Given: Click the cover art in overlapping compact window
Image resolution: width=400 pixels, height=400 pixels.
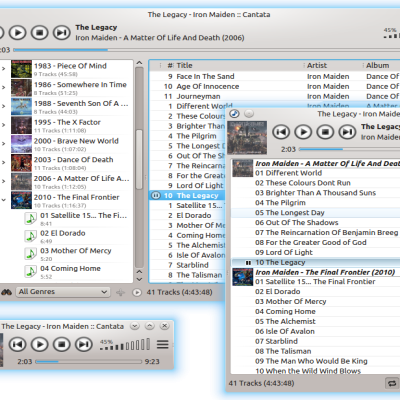Looking at the screenshot, I should (247, 137).
